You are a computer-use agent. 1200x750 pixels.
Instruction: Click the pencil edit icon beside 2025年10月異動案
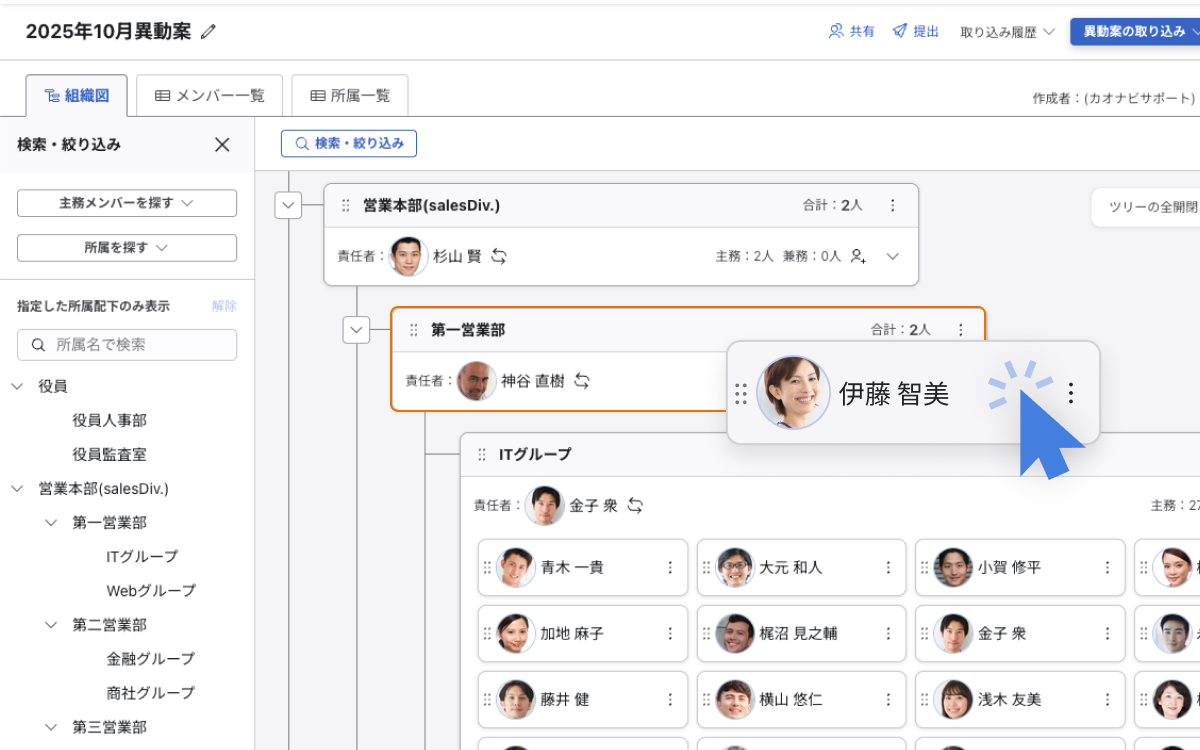[x=208, y=32]
